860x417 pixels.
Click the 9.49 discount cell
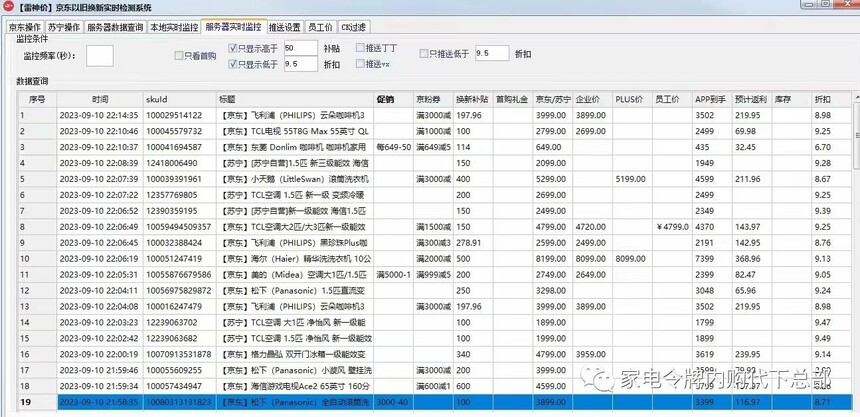(831, 338)
